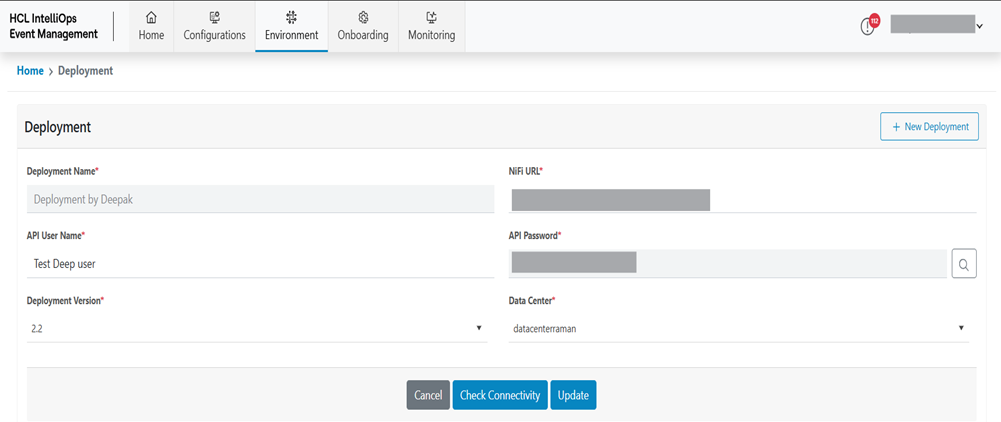Follow the Home breadcrumb link
1001x422 pixels.
pos(30,71)
